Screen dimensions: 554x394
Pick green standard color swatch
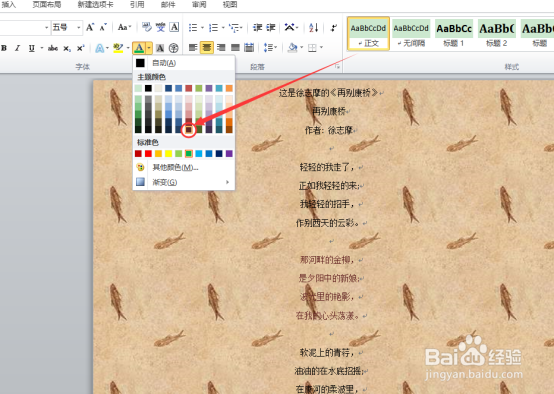pos(189,153)
